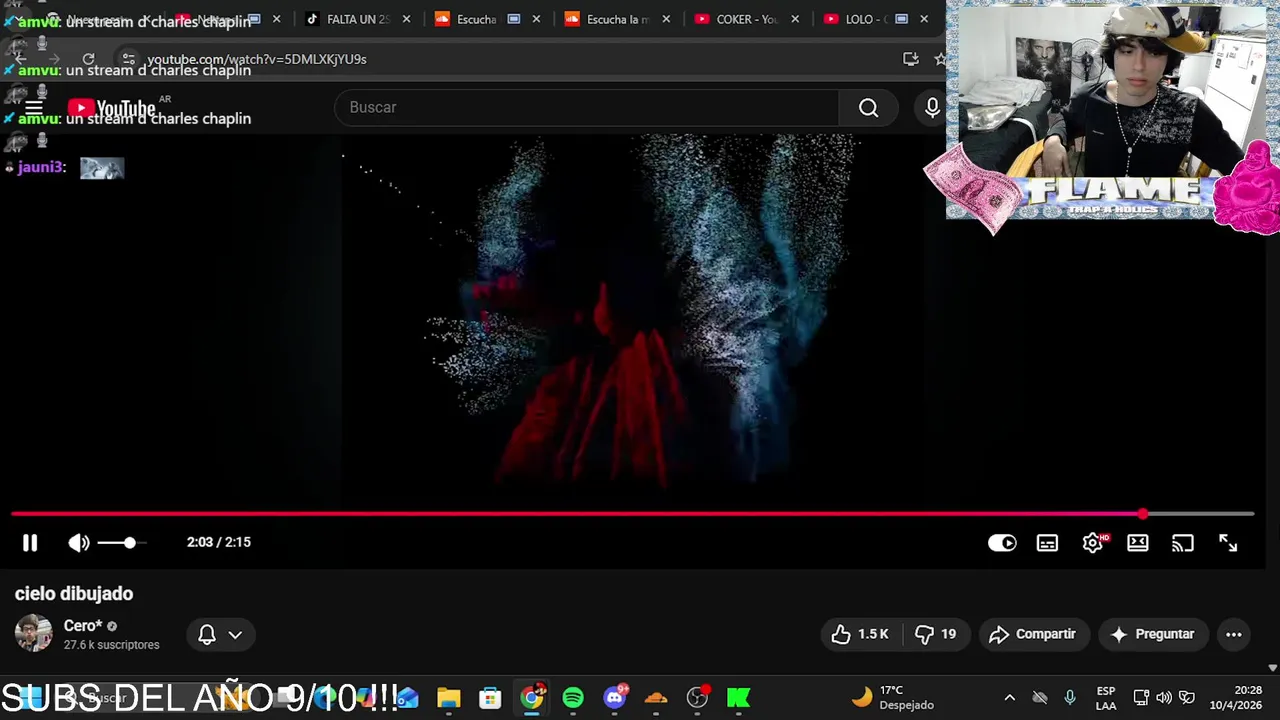
Task: Open notification bell dropdown for Cero*
Action: coord(220,634)
